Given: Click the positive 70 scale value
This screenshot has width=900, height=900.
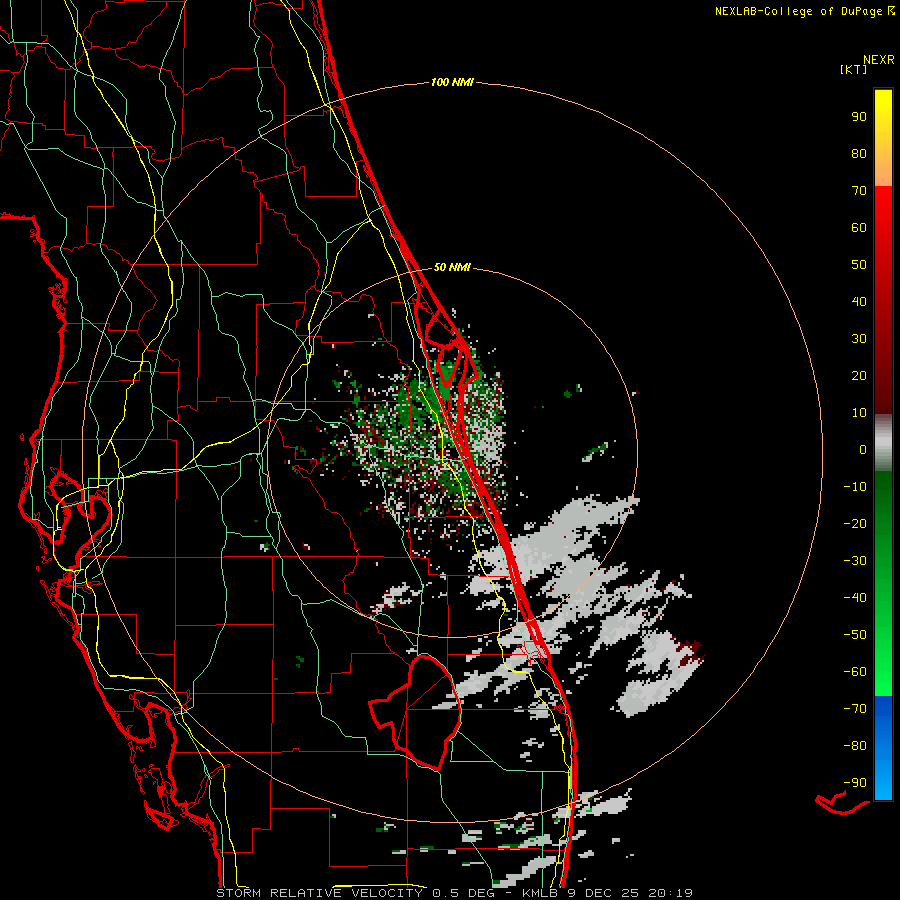Looking at the screenshot, I should tap(859, 191).
